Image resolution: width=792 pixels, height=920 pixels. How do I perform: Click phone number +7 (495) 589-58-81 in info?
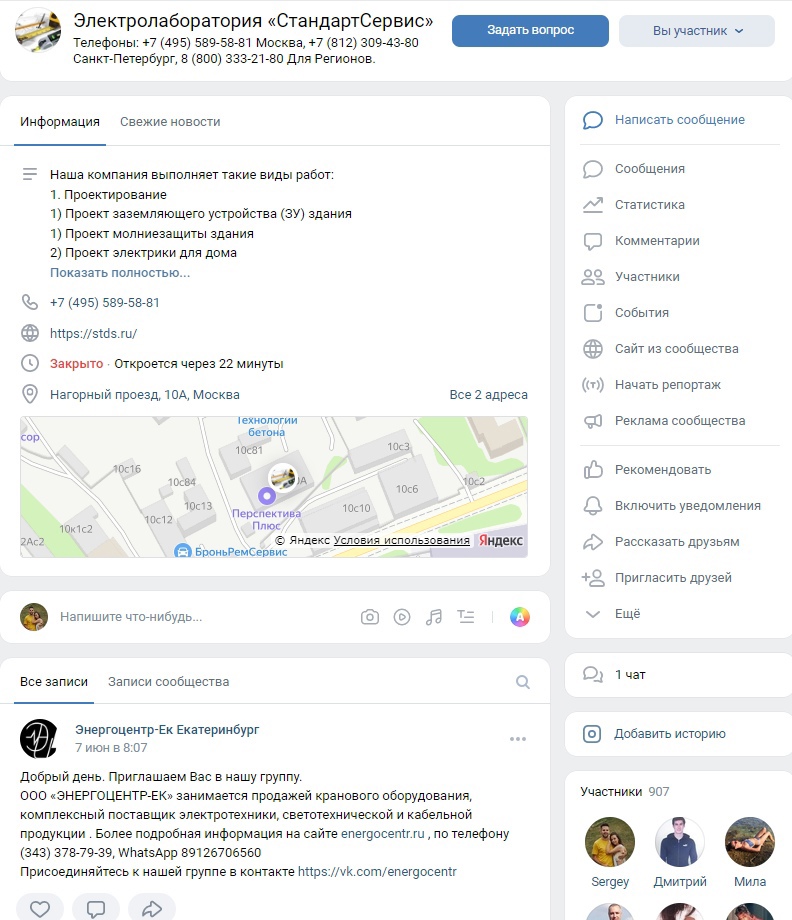[x=104, y=303]
